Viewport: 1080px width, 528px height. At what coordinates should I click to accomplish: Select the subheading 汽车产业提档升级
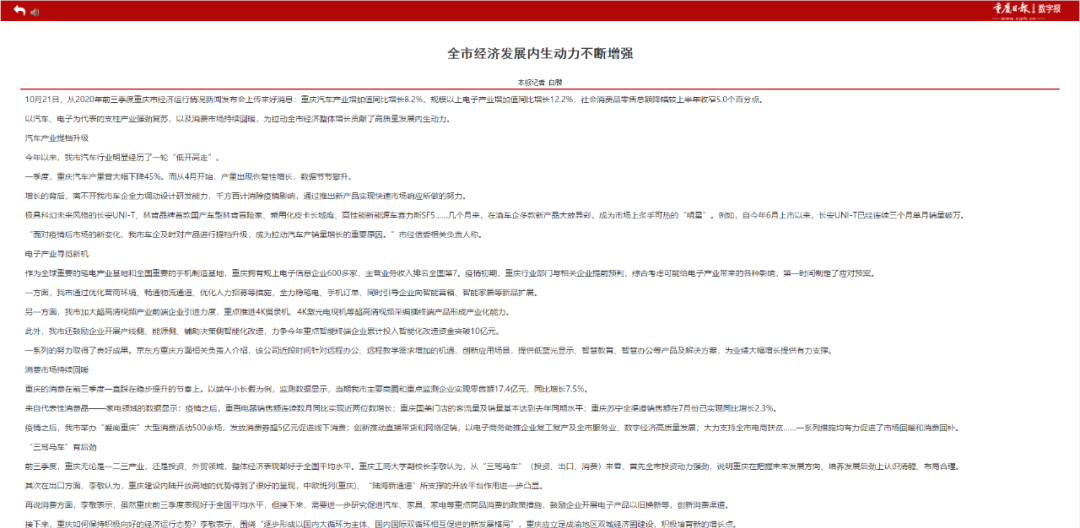(57, 137)
